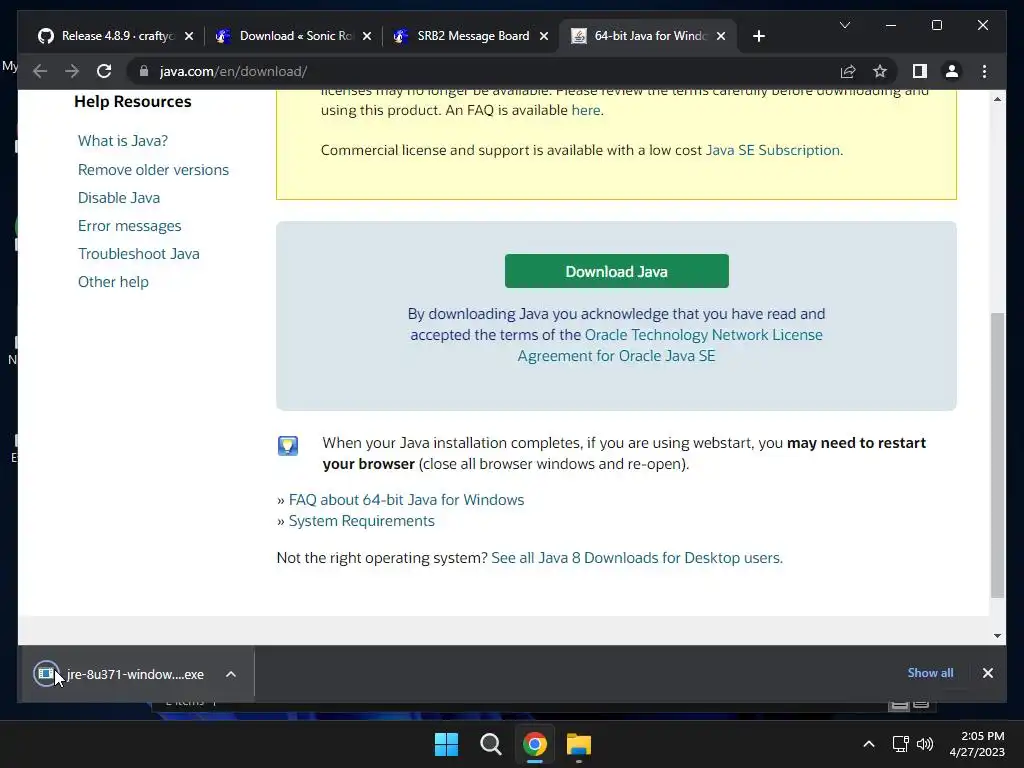1024x768 pixels.
Task: Switch to Release 4.8.9 GitHub tab
Action: (116, 36)
